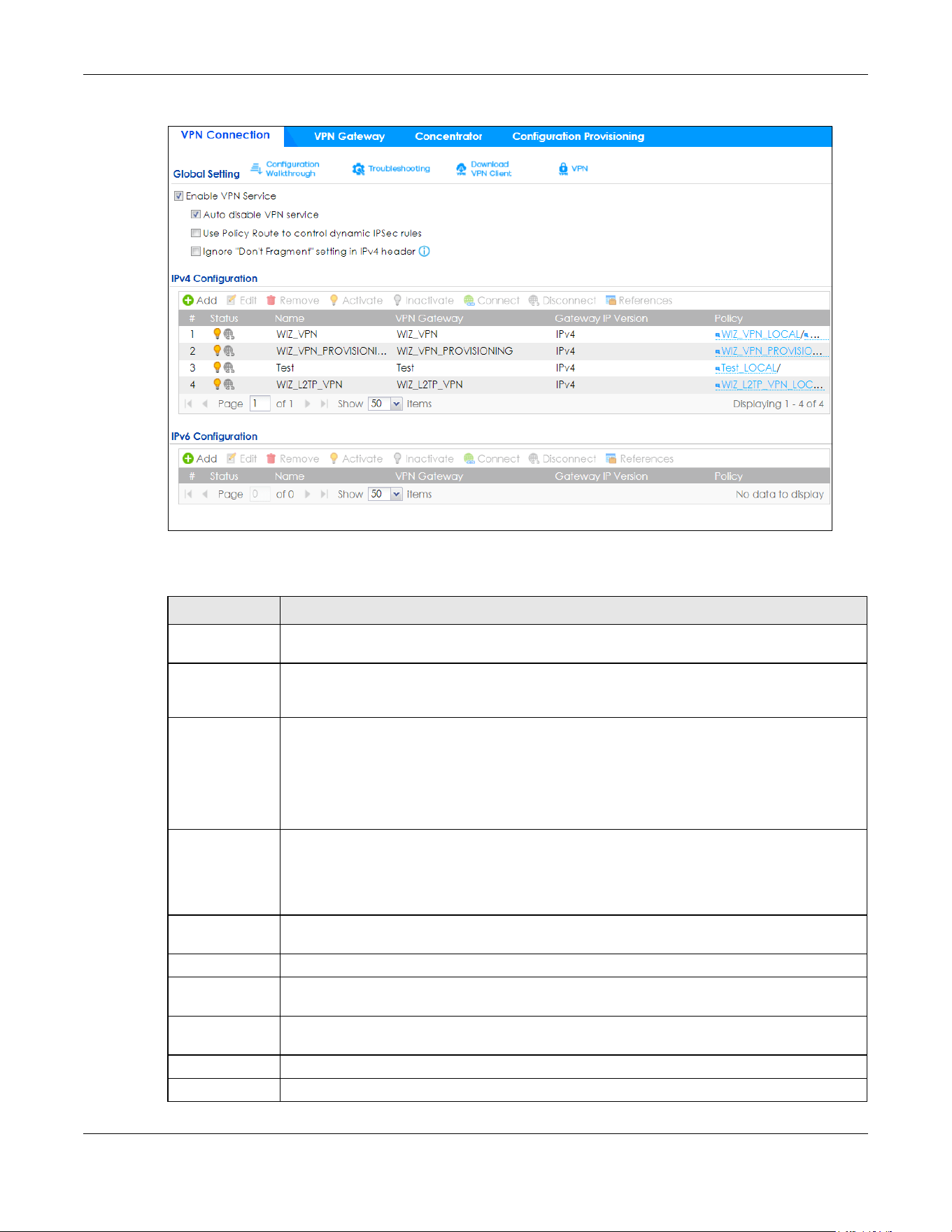The height and width of the screenshot is (1232, 952).
Task: Toggle Auto disable VPN service checkbox
Action: tap(196, 214)
